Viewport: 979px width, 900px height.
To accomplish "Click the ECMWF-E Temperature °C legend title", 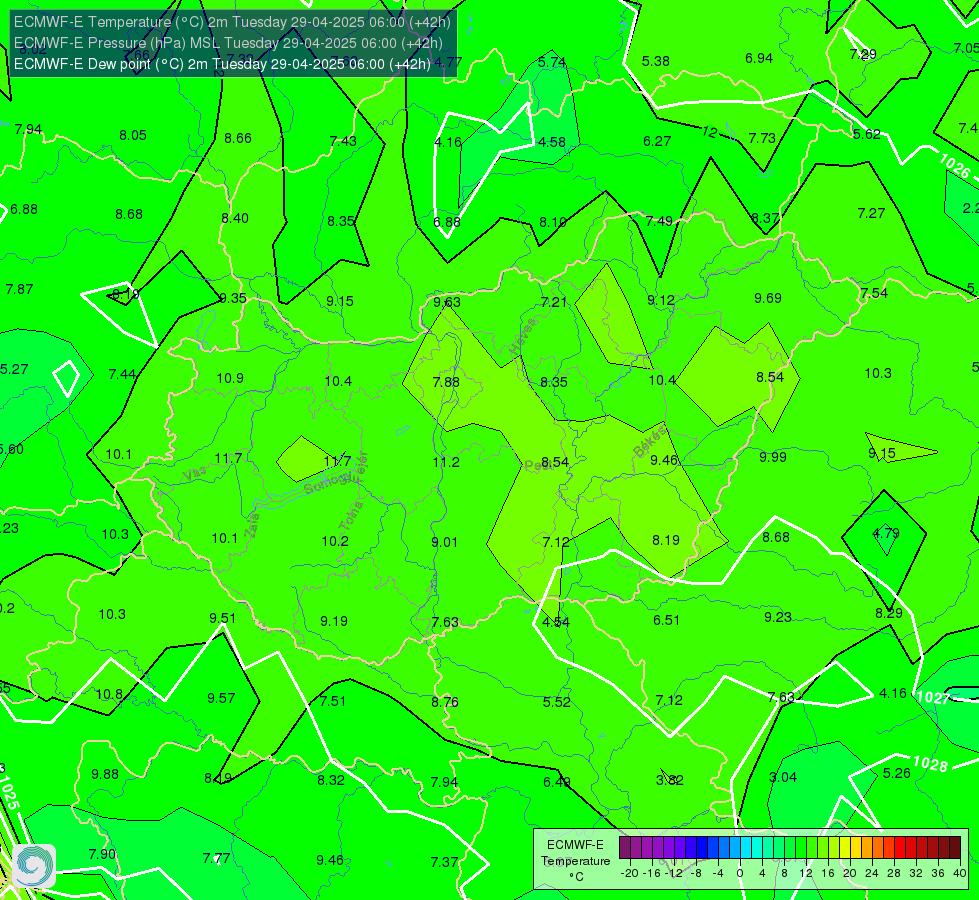I will (x=575, y=861).
